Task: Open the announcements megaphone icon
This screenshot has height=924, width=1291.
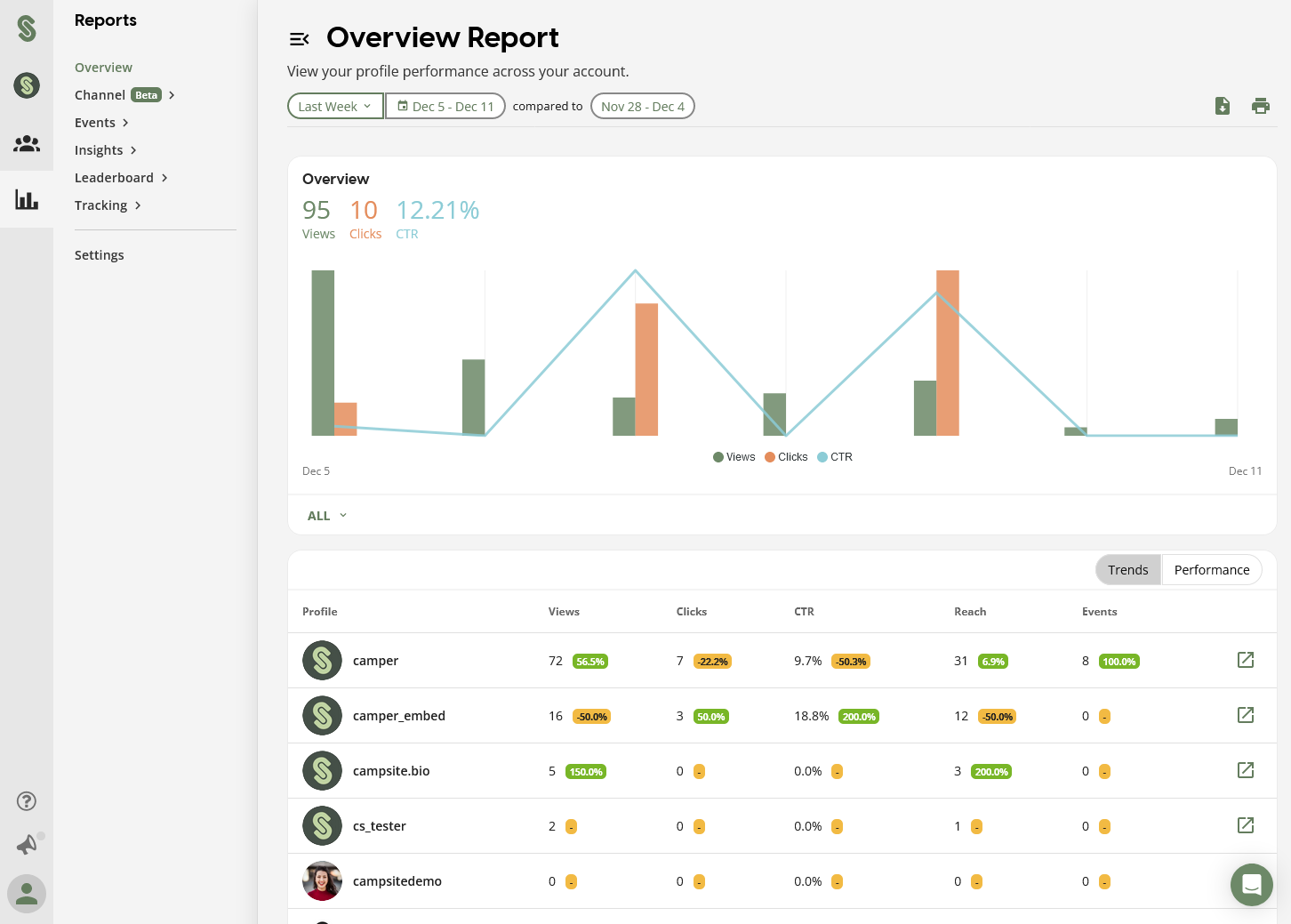Action: pyautogui.click(x=27, y=844)
